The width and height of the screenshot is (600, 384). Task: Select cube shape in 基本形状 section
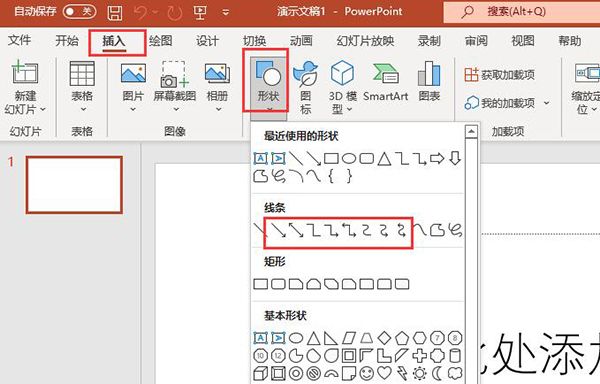260,373
